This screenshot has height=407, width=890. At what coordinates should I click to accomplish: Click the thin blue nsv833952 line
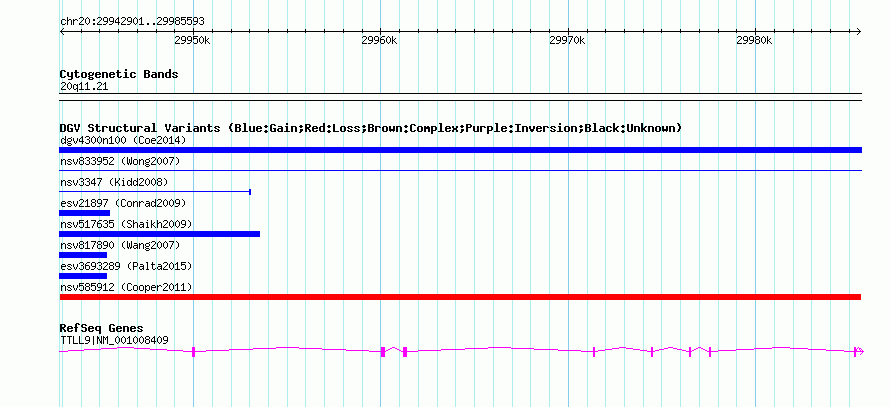coord(460,170)
